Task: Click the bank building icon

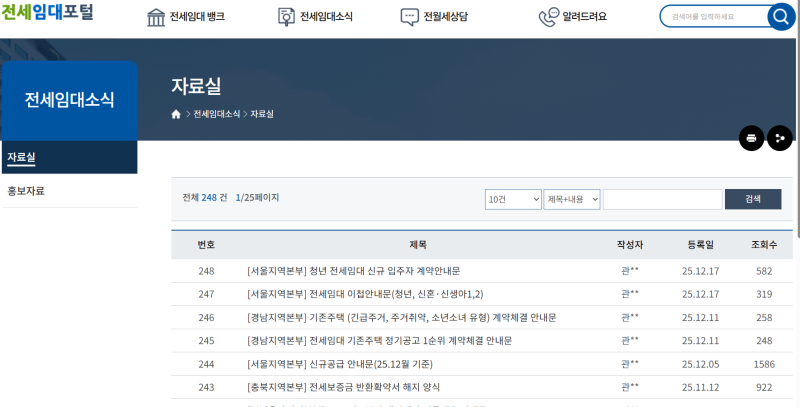Action: [x=156, y=17]
